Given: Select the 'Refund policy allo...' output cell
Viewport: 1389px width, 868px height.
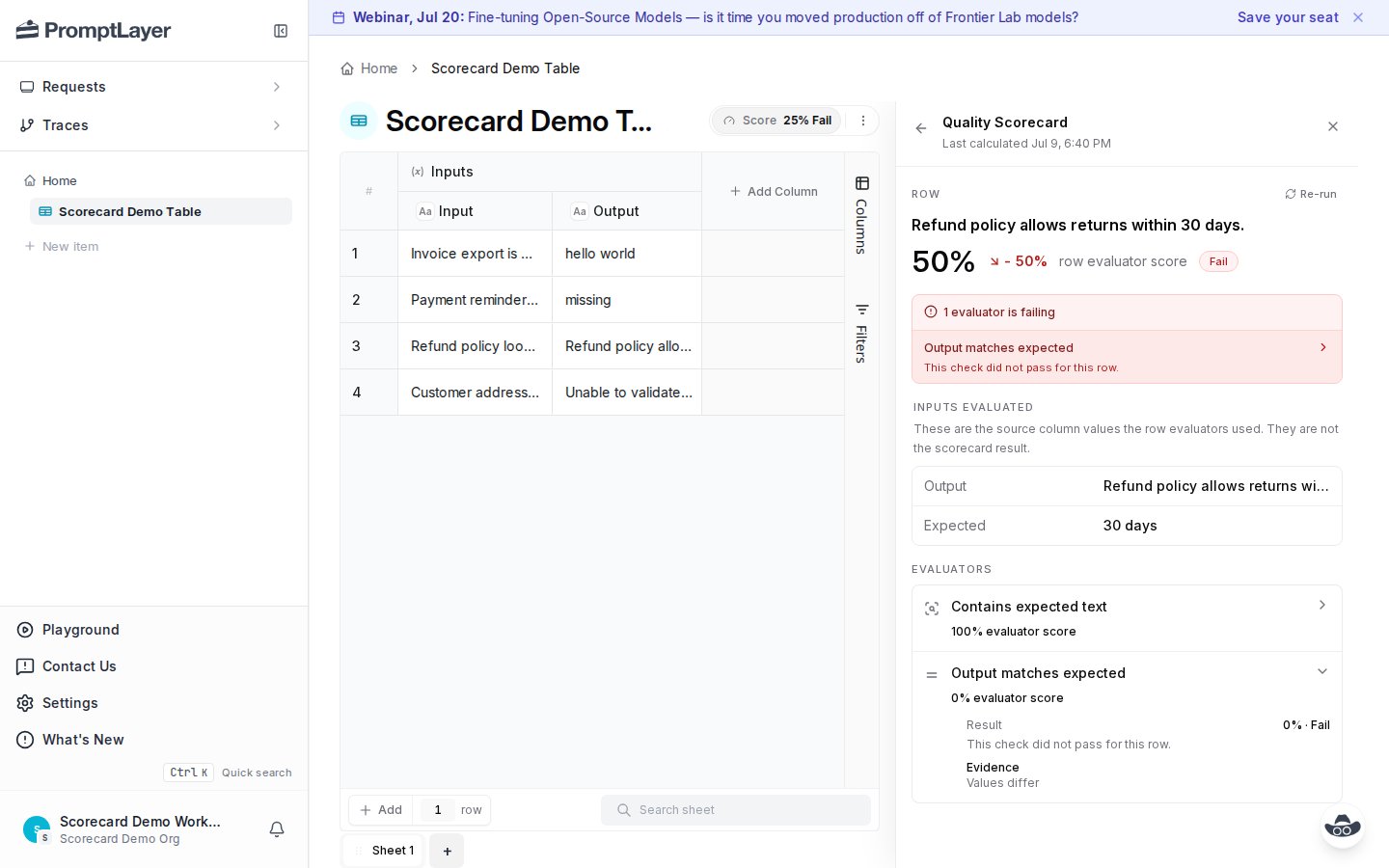Looking at the screenshot, I should click(627, 346).
